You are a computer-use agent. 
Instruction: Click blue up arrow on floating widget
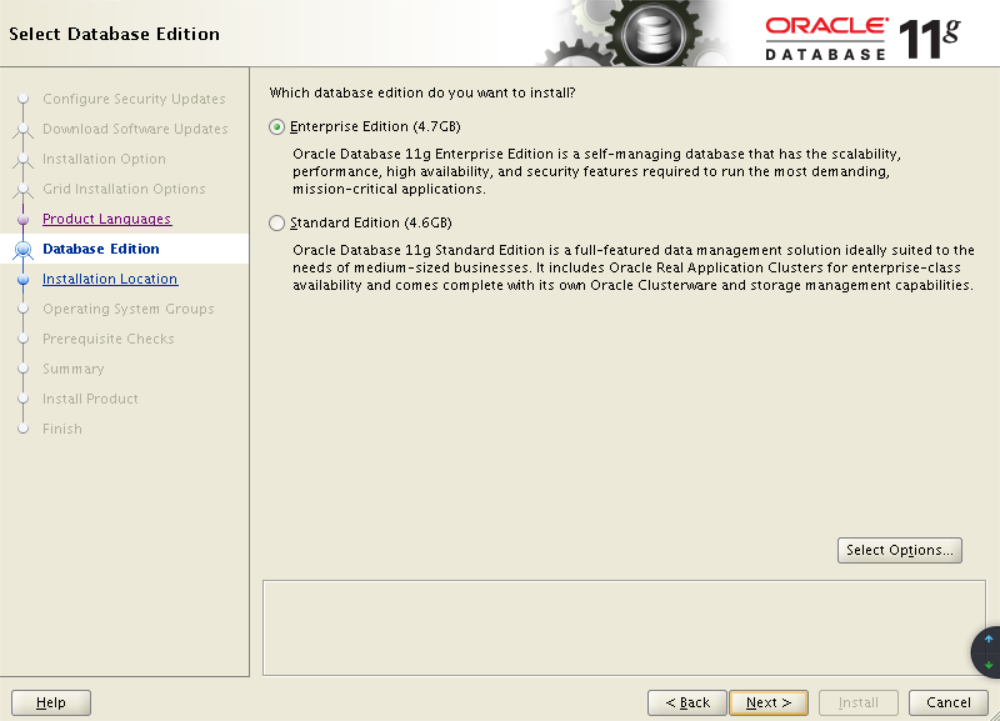click(x=989, y=639)
